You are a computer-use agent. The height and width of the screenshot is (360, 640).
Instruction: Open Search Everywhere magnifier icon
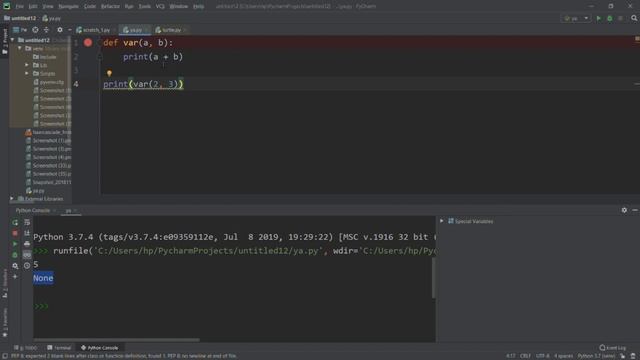click(634, 18)
